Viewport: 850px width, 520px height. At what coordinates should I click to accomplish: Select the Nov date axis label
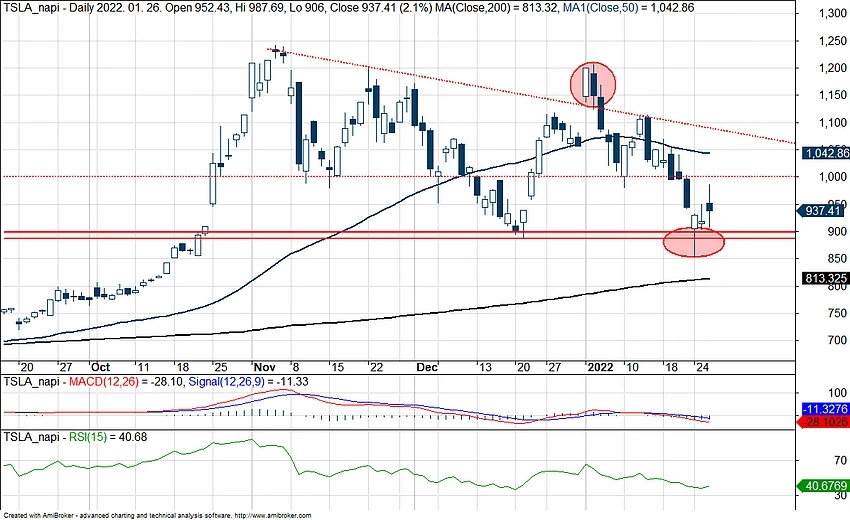tap(263, 367)
